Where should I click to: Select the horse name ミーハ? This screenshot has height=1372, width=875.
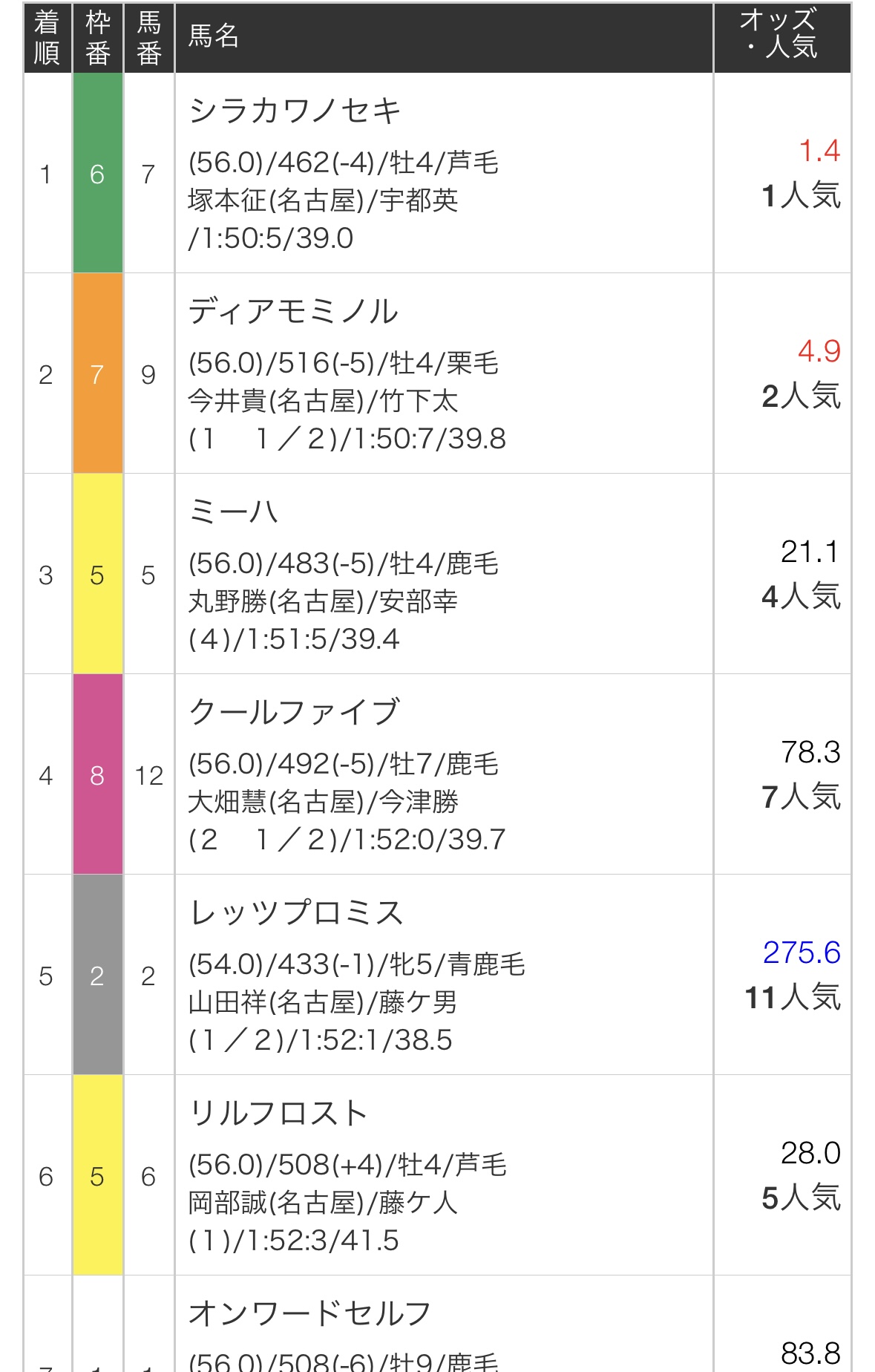(233, 512)
